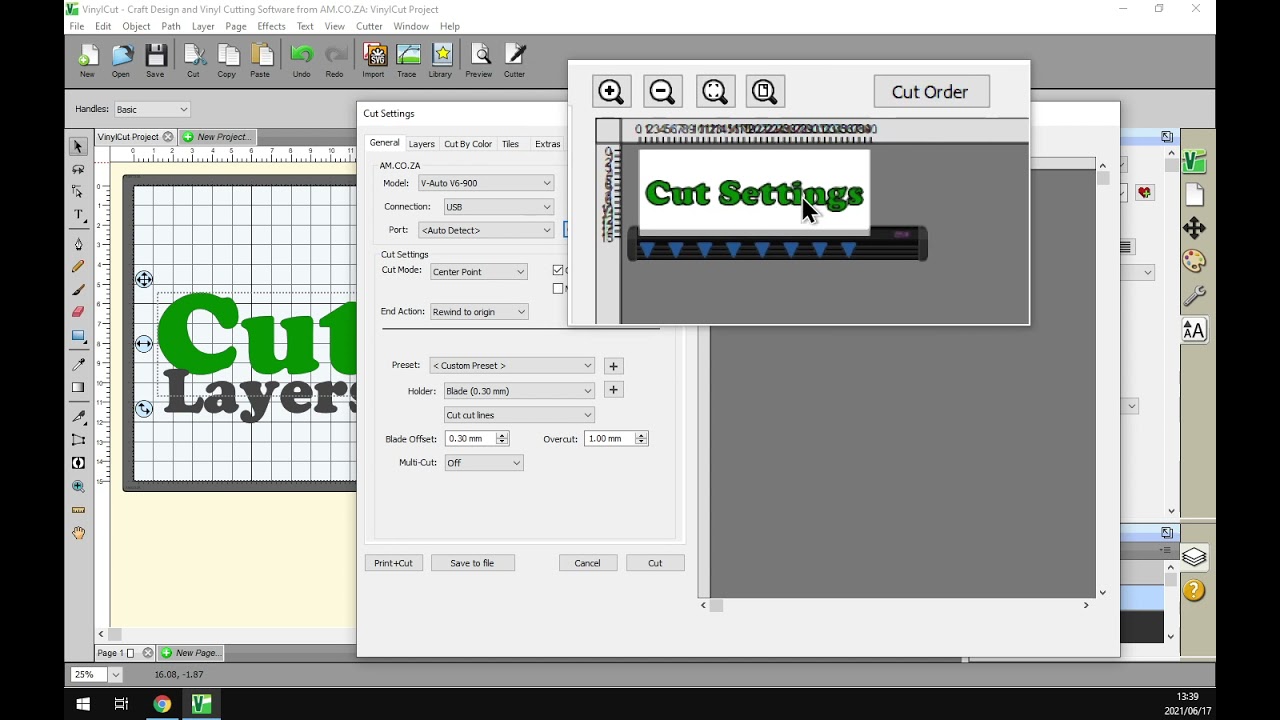Zoom in on the cut preview
Screen dimensions: 1280x720
610,92
